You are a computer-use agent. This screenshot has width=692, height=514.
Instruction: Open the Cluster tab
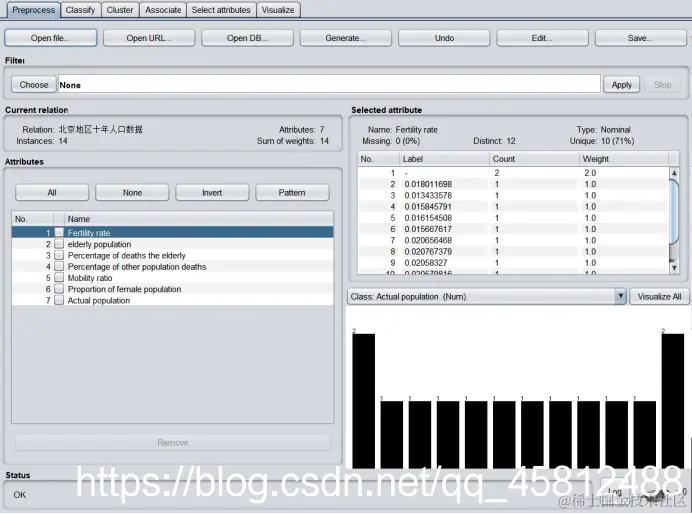coord(120,10)
